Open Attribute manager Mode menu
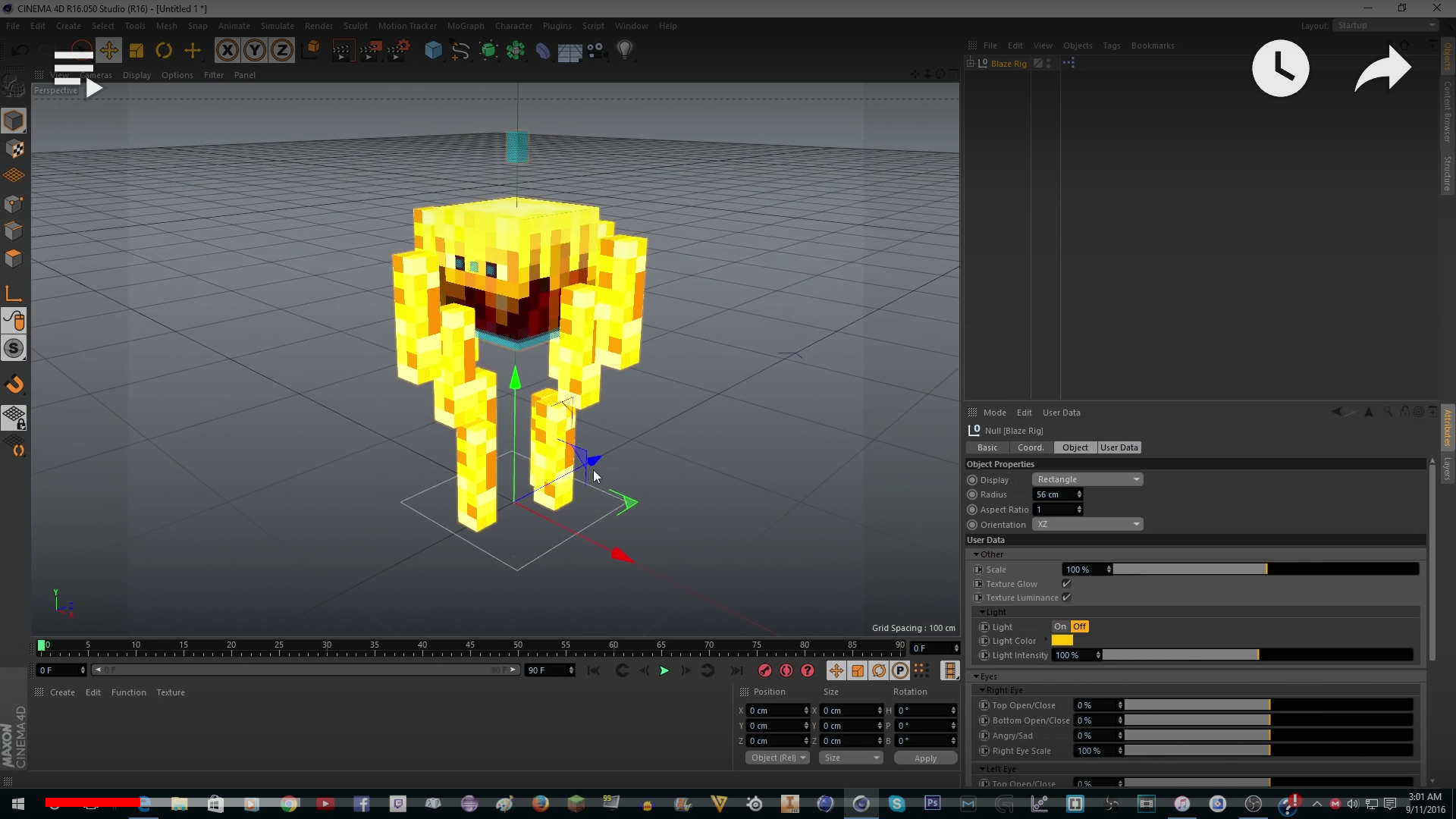The width and height of the screenshot is (1456, 819). (994, 413)
